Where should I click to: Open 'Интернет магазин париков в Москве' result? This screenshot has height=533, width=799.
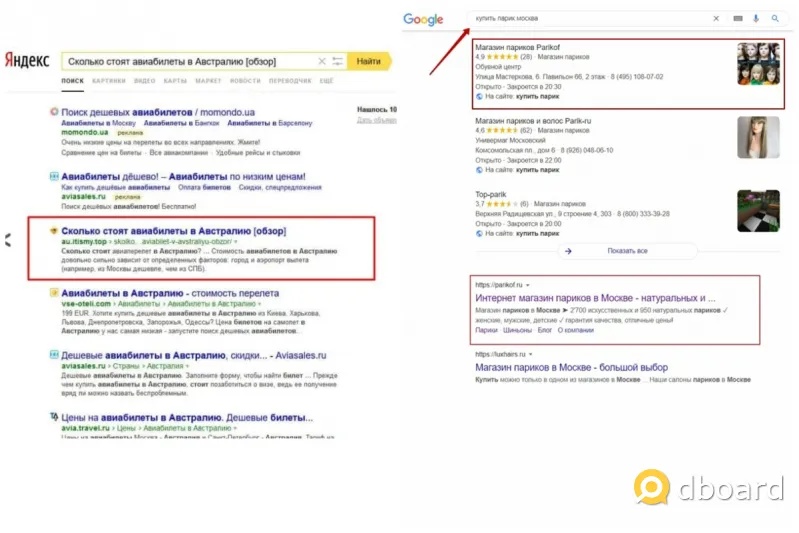595,298
